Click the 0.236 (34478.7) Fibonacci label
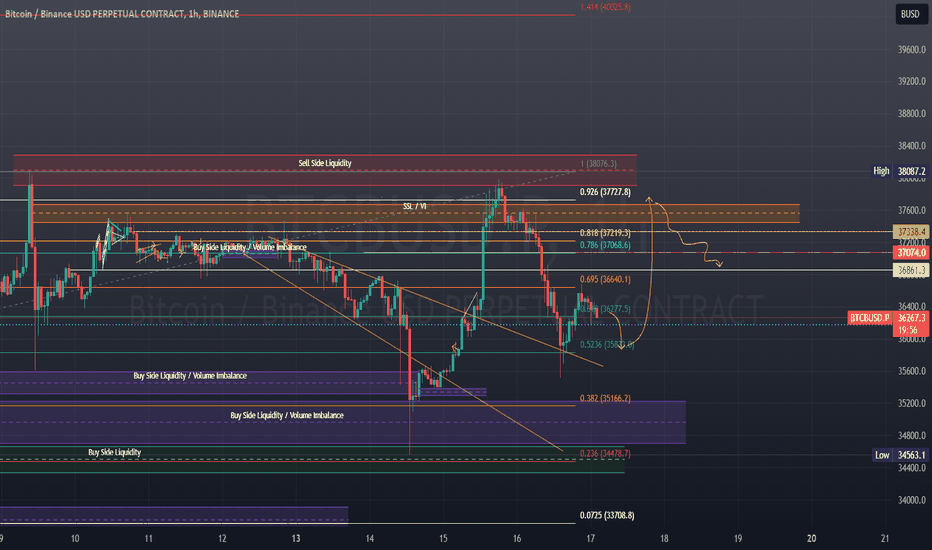 pos(605,453)
